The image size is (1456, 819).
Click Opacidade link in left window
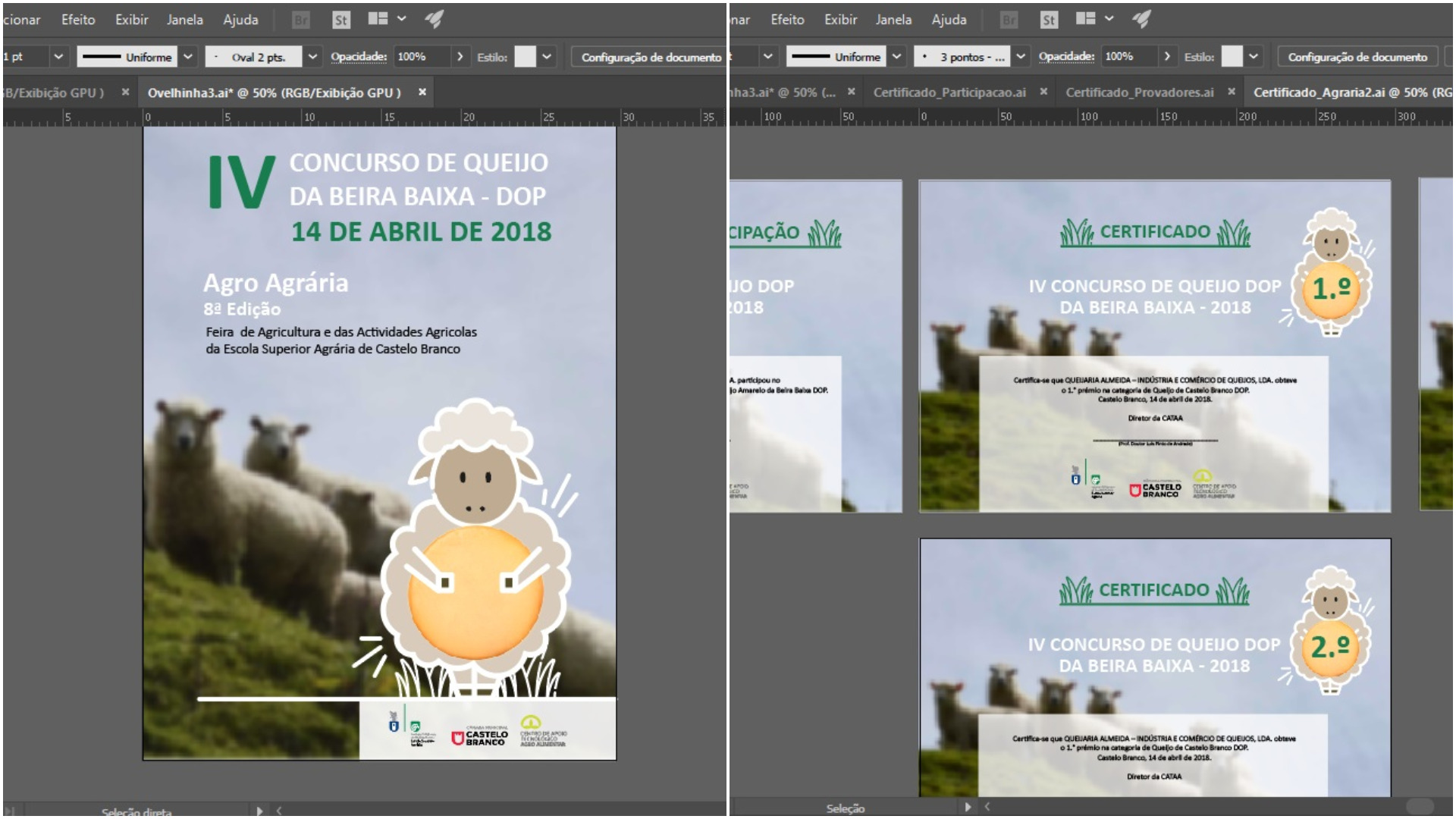(359, 57)
